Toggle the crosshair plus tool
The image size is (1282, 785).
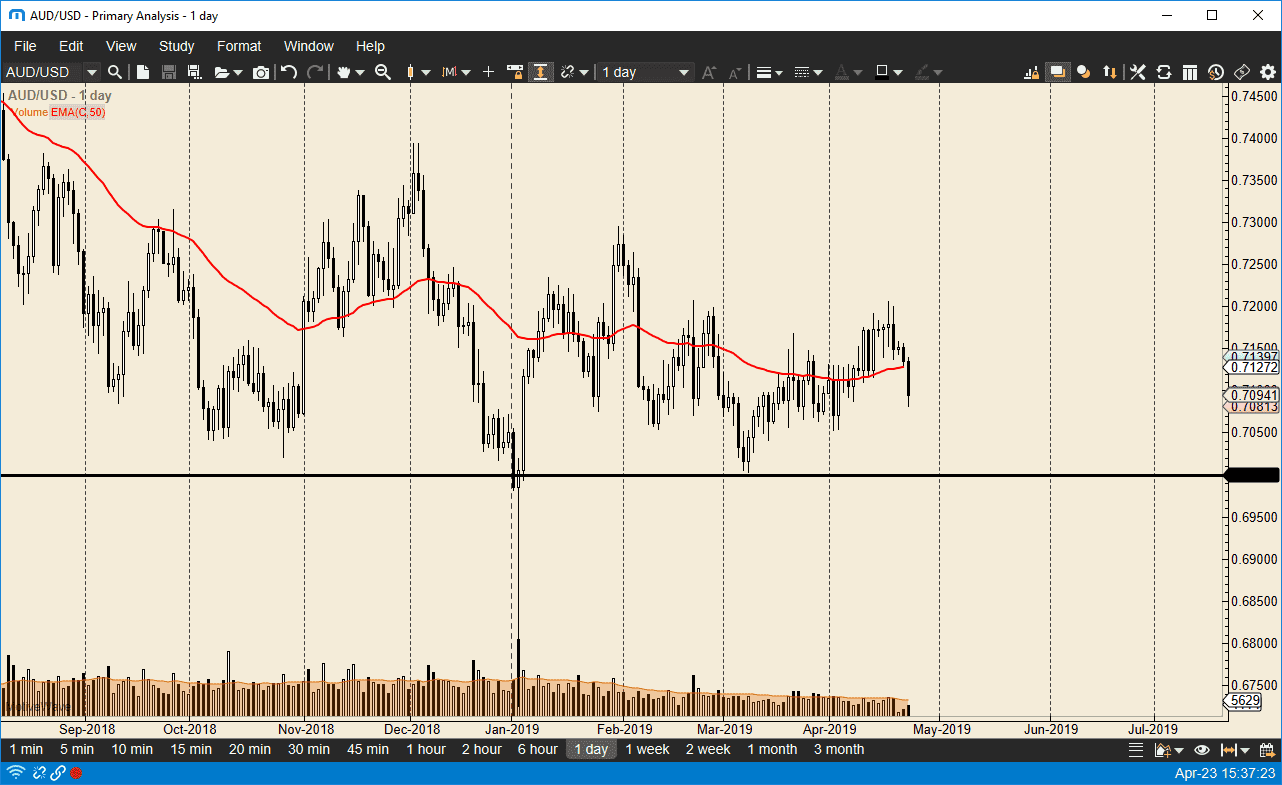(488, 72)
